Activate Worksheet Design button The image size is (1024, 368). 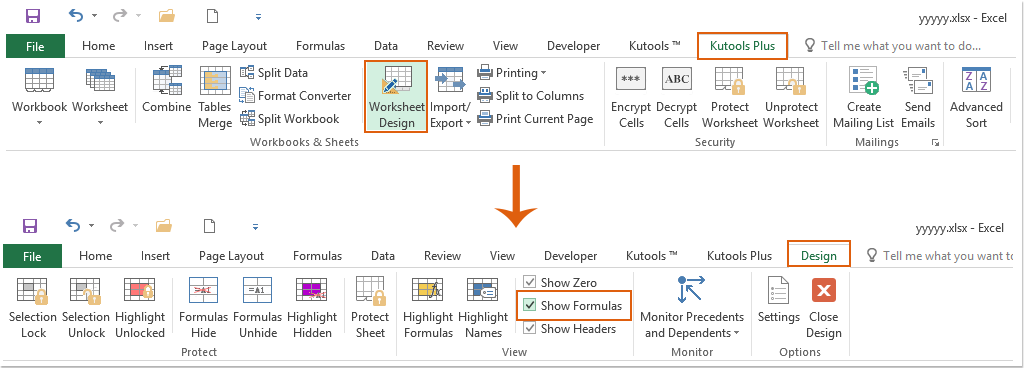tap(396, 97)
